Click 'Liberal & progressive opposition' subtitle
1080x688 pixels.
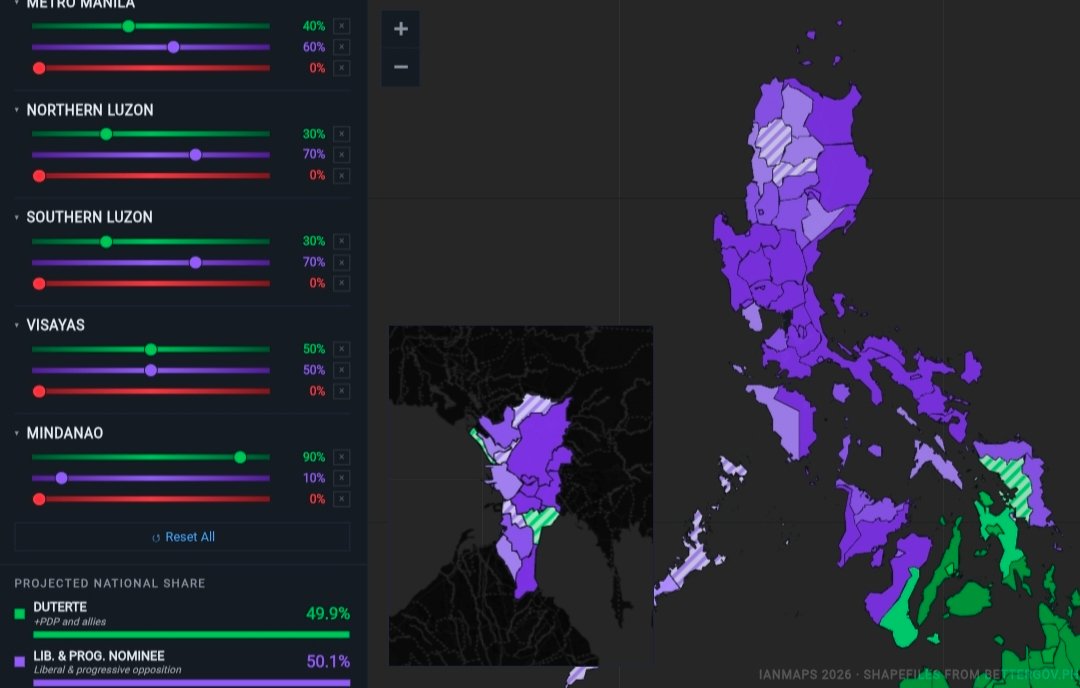click(107, 670)
